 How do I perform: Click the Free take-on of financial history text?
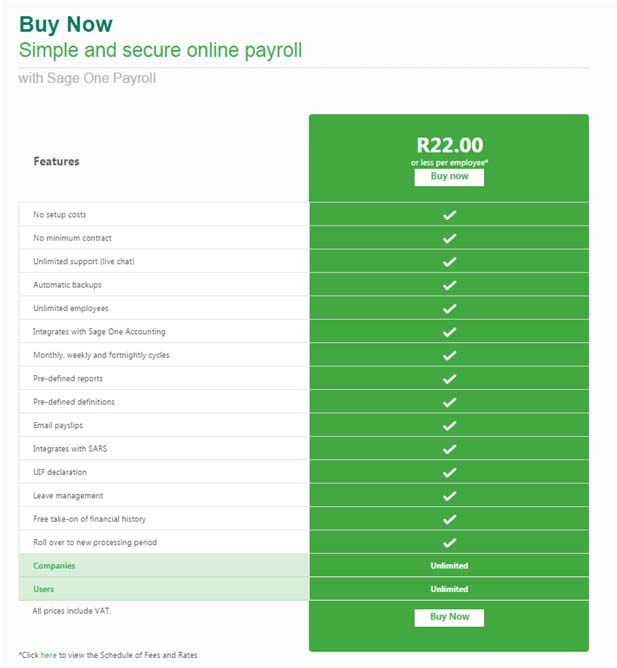(89, 519)
